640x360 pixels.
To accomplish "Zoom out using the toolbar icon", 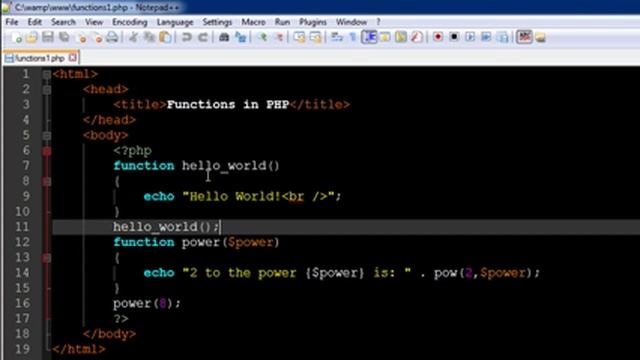I will [x=279, y=37].
